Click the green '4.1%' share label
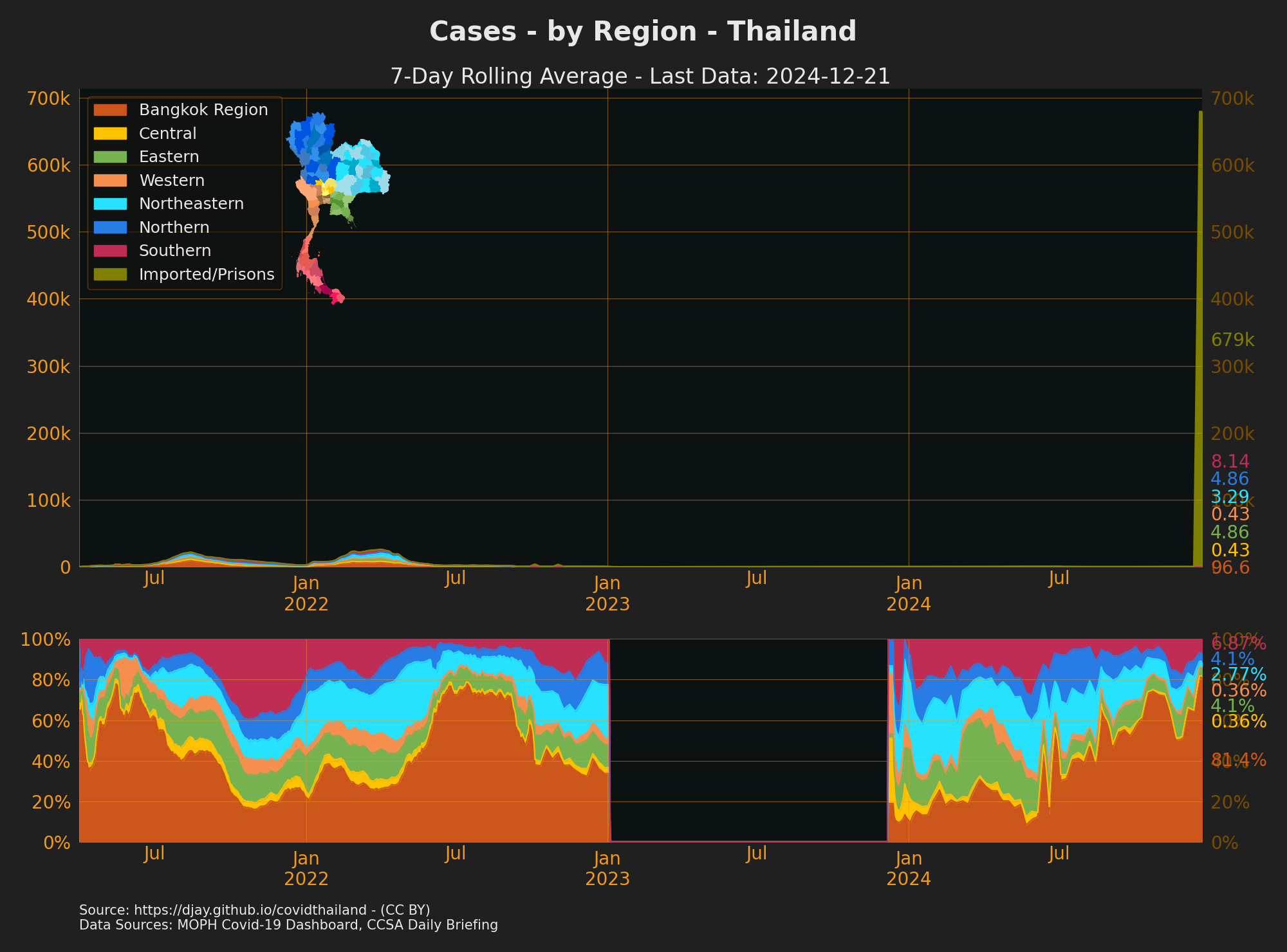 (1233, 706)
